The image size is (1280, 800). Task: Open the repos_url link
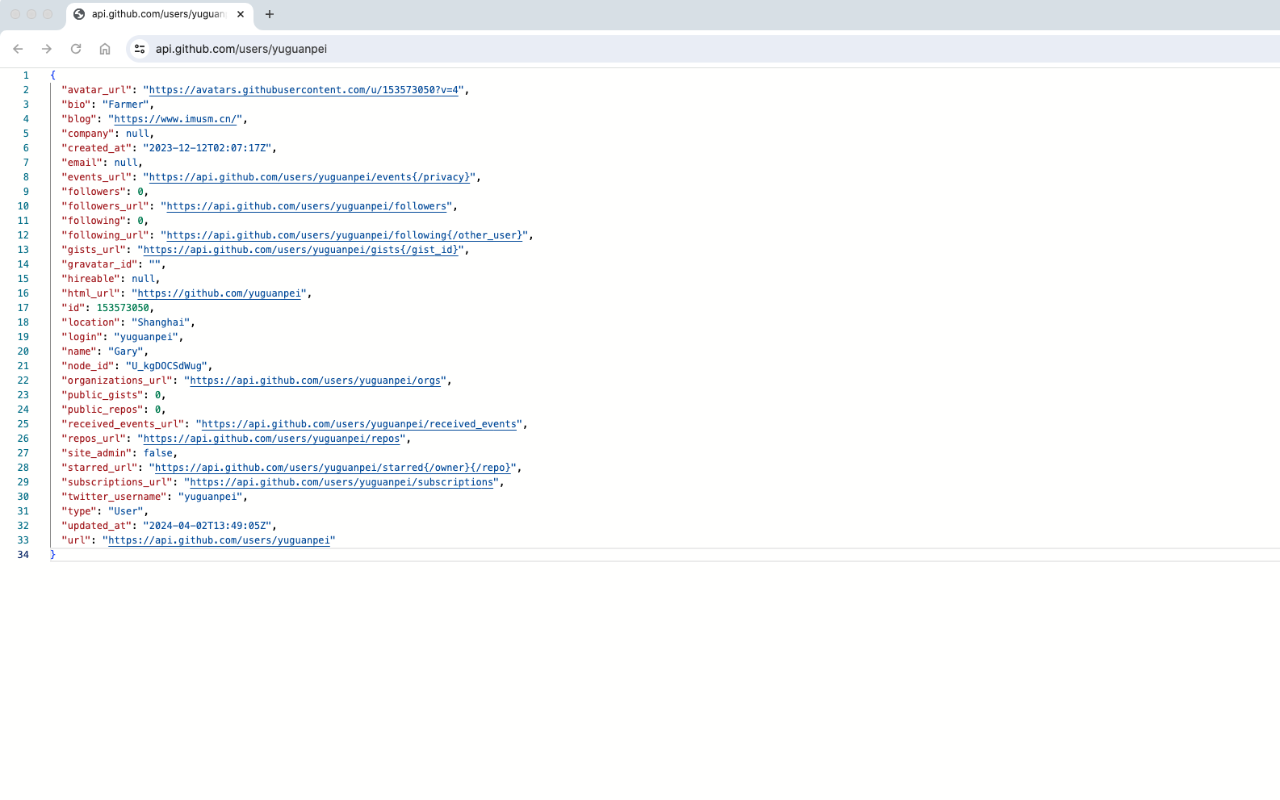tap(272, 438)
